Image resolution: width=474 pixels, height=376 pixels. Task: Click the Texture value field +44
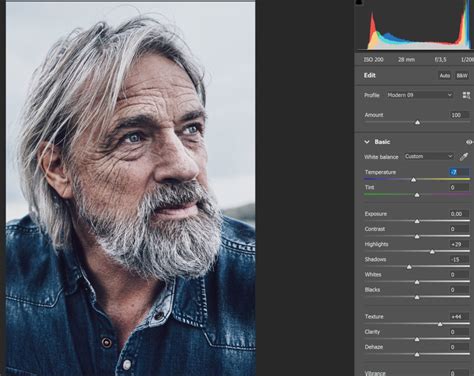459,317
